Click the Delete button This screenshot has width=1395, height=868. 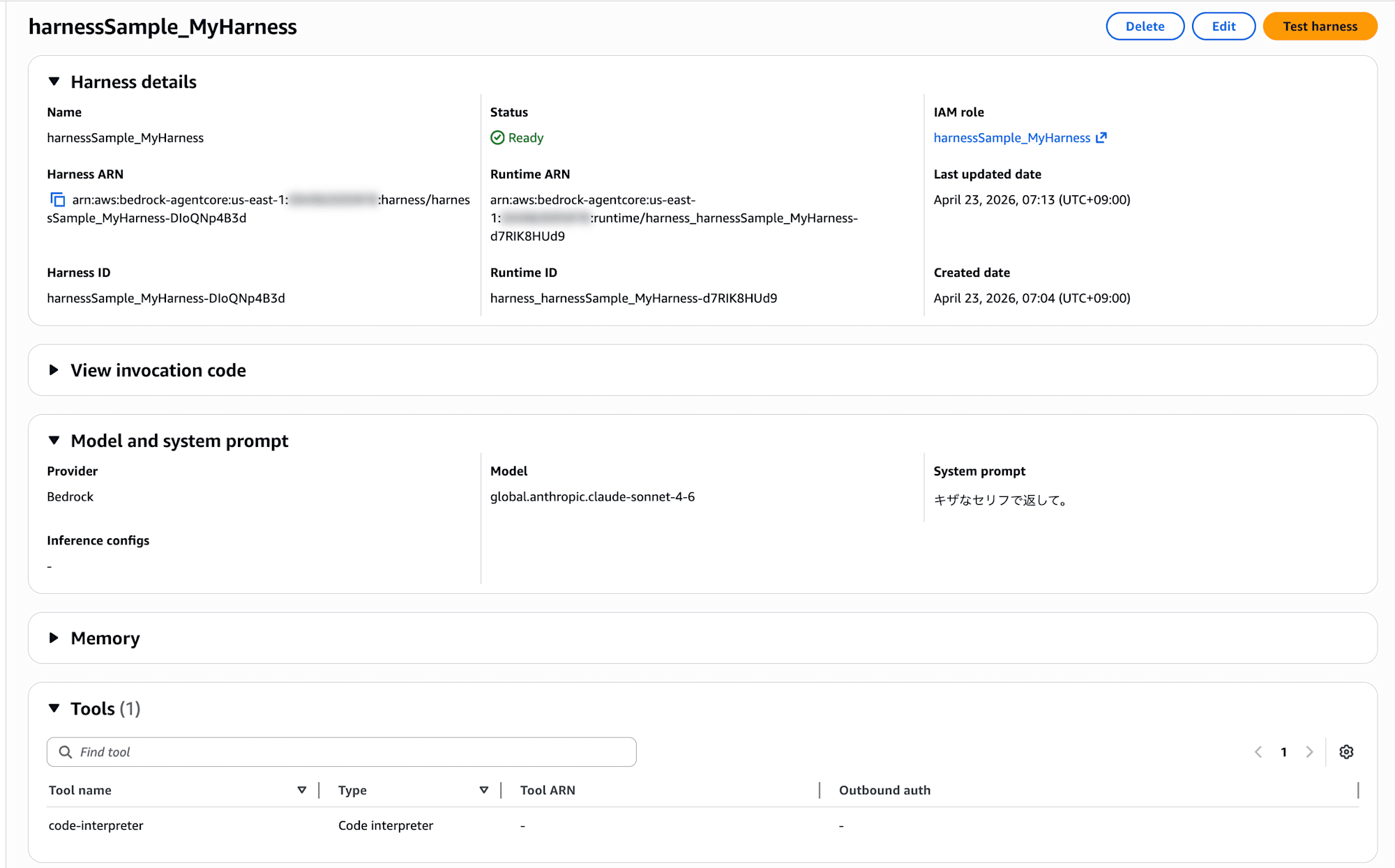(1145, 26)
